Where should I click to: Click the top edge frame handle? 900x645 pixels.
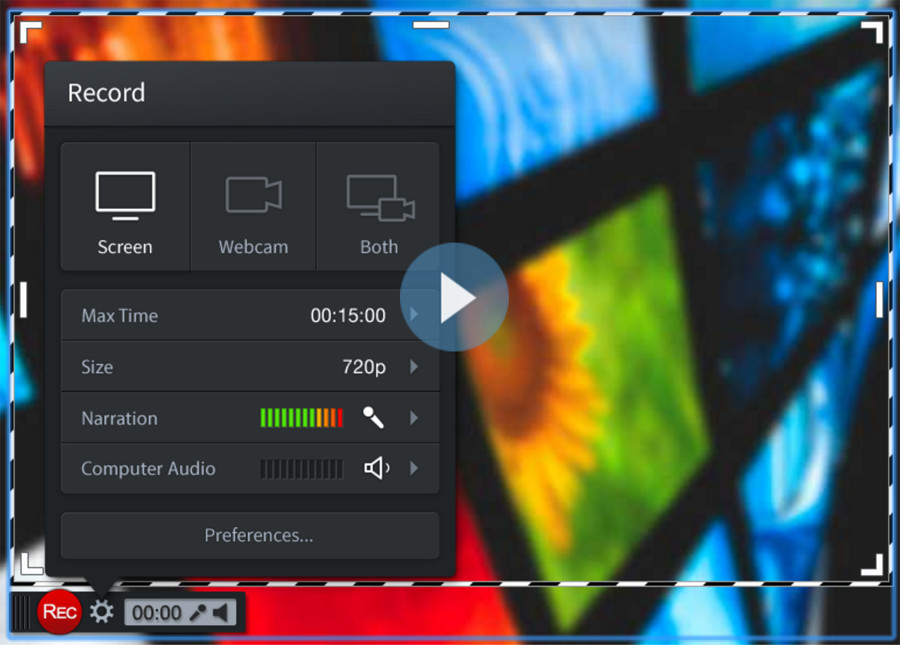[431, 25]
